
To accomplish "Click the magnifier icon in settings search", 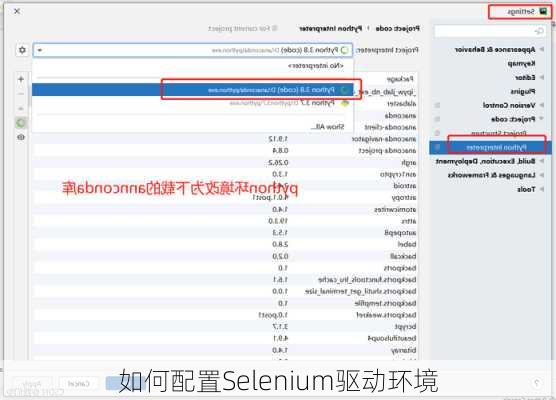I will tap(539, 31).
